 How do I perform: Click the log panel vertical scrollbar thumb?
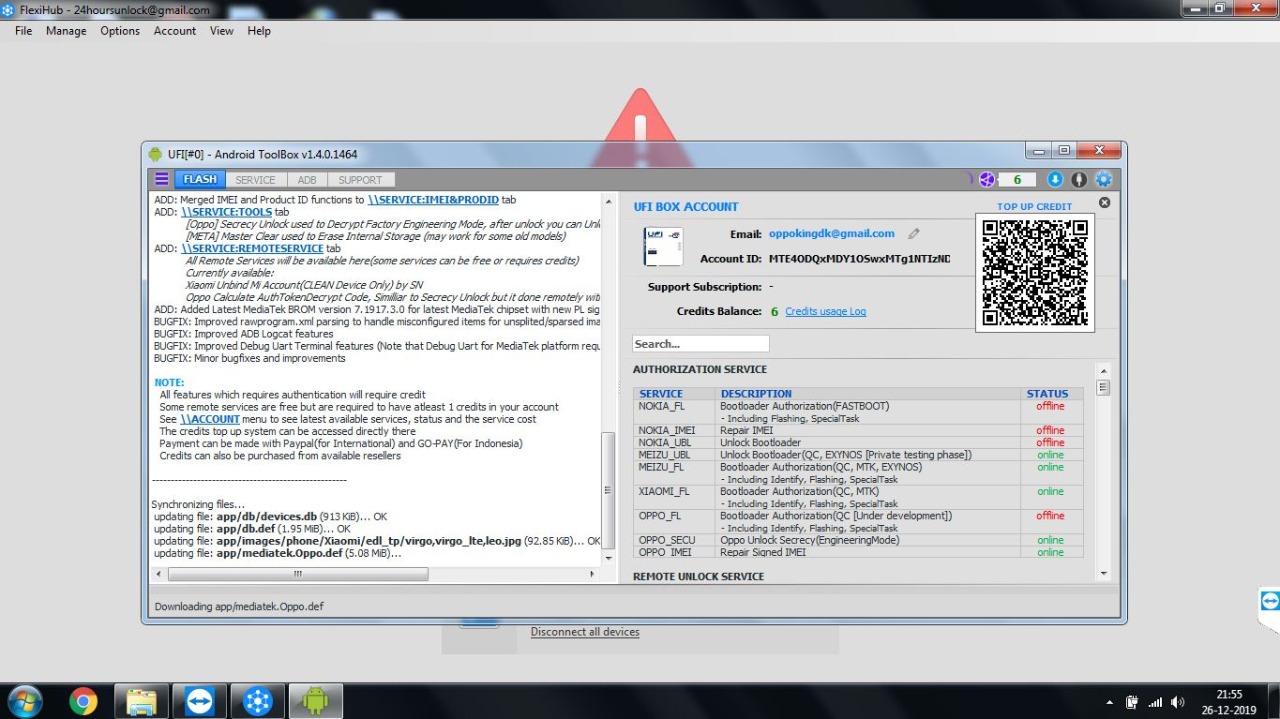click(607, 490)
